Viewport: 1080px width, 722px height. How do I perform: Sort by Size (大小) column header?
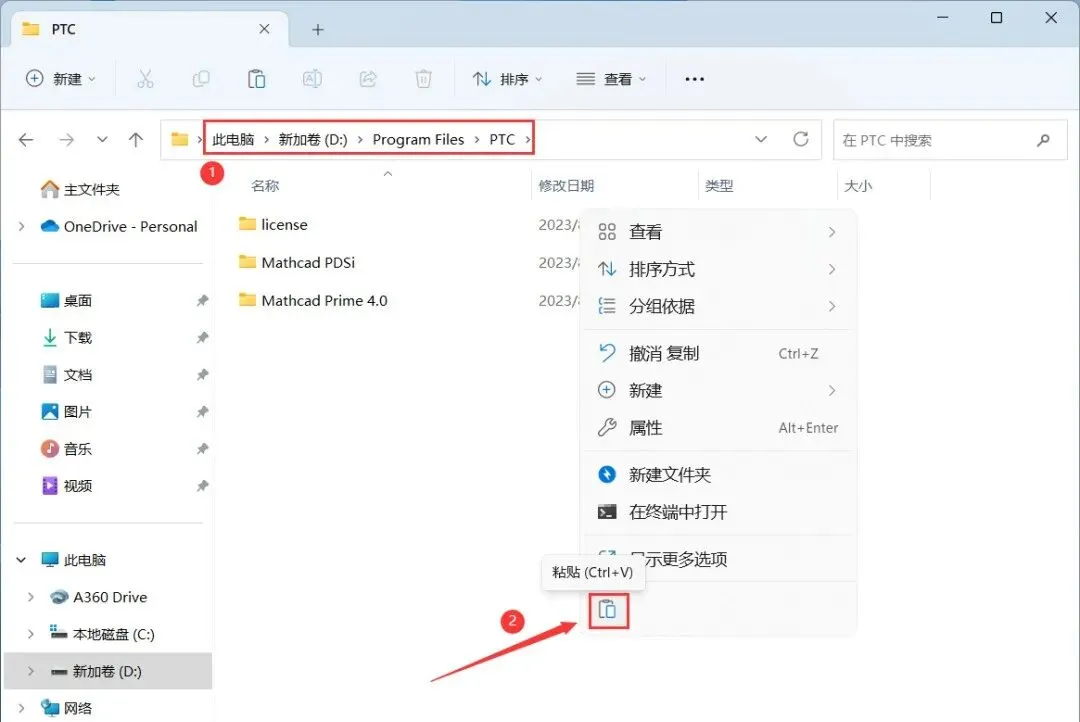(858, 186)
